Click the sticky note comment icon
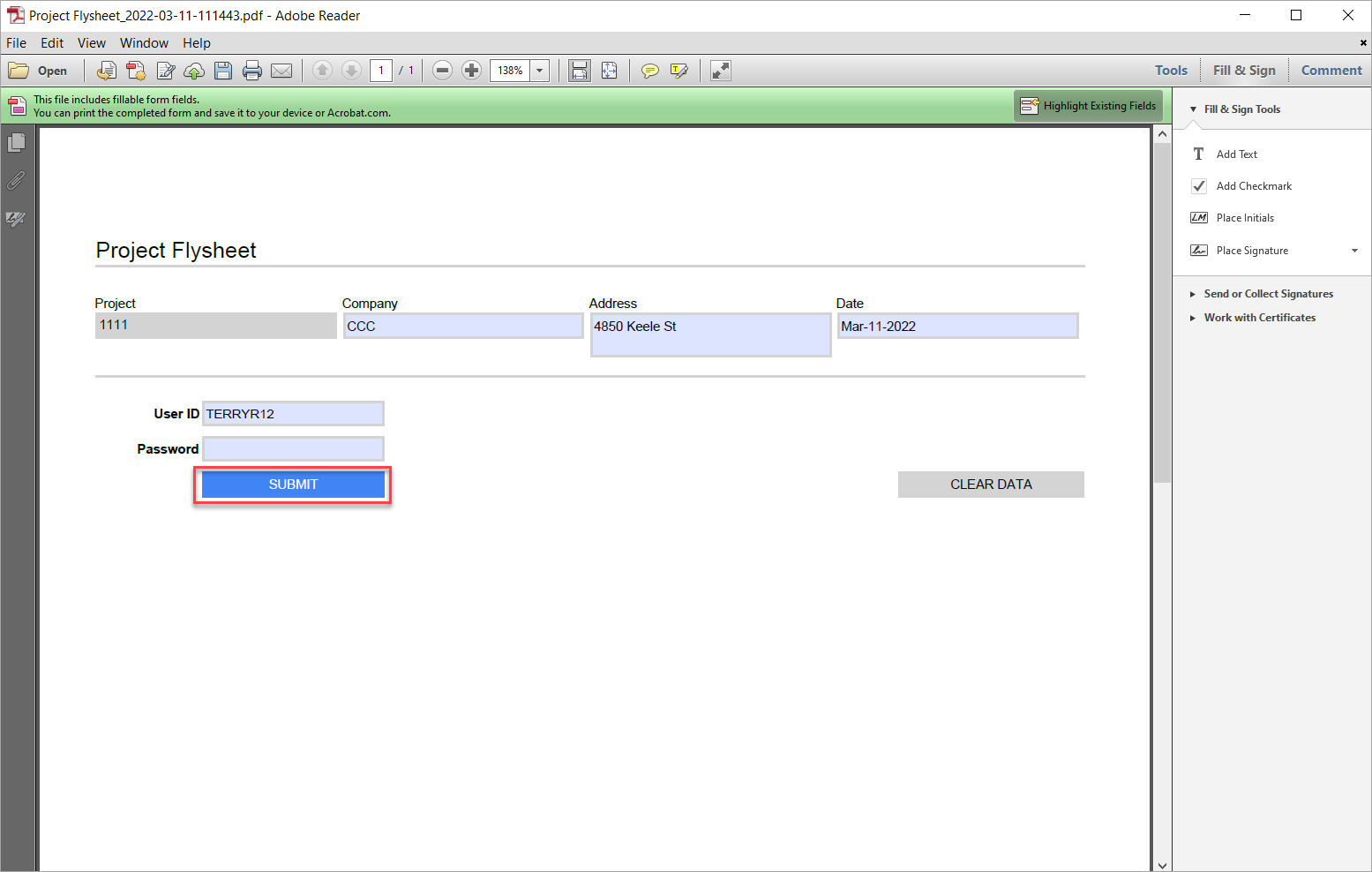This screenshot has width=1372, height=872. [649, 71]
